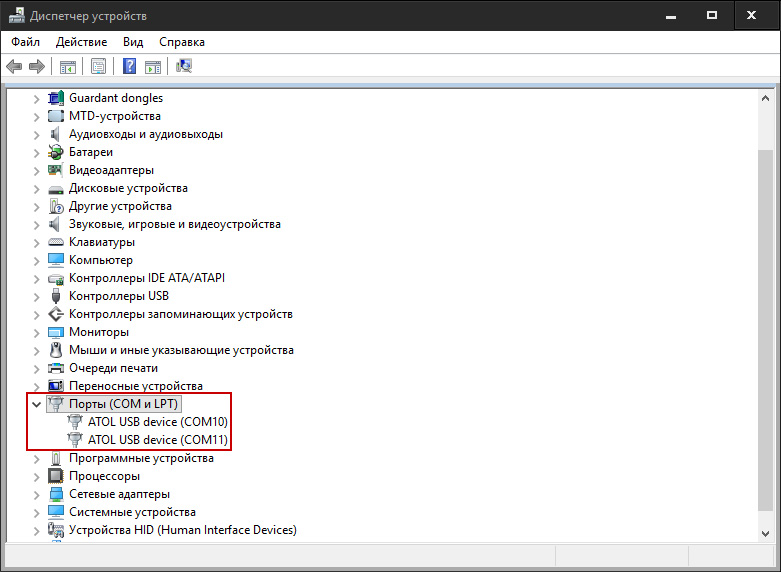
Task: Click the Дисковые устройства drive icon
Action: (x=56, y=189)
